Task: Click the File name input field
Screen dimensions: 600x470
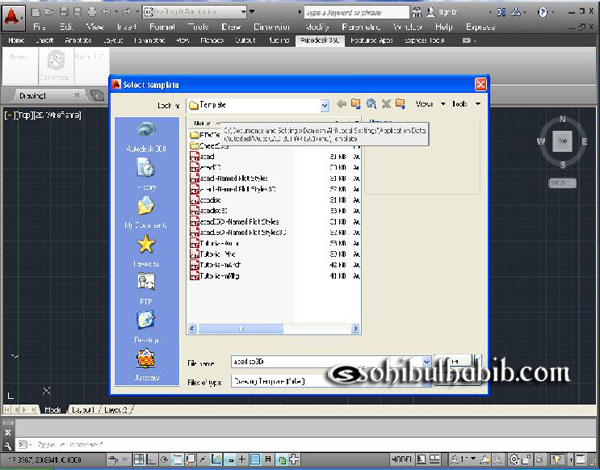Action: (327, 362)
